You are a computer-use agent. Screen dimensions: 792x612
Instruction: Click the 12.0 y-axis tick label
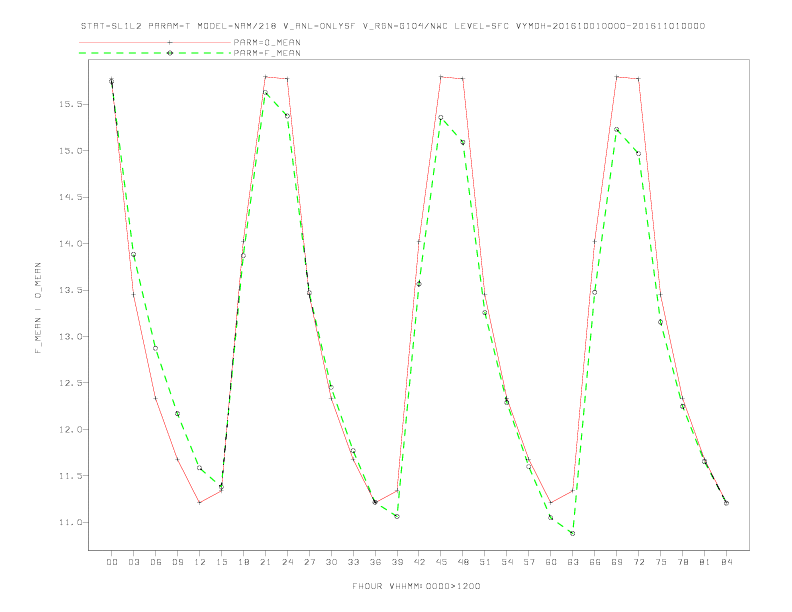click(x=69, y=429)
